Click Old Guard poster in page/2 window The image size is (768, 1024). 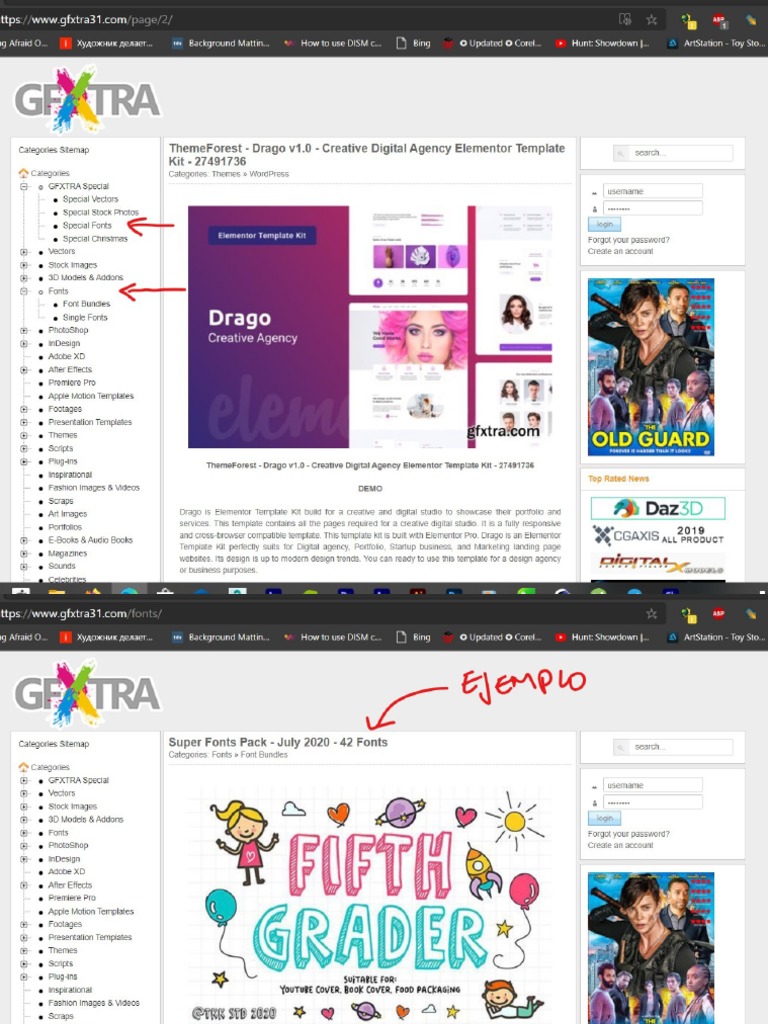click(x=651, y=367)
